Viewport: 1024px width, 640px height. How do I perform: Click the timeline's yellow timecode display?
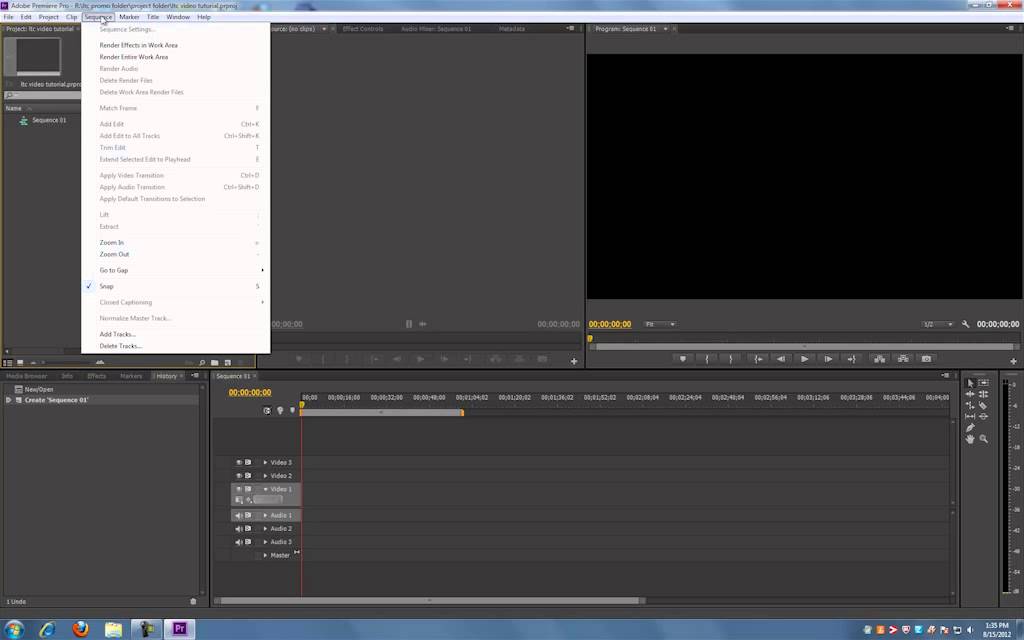point(250,393)
